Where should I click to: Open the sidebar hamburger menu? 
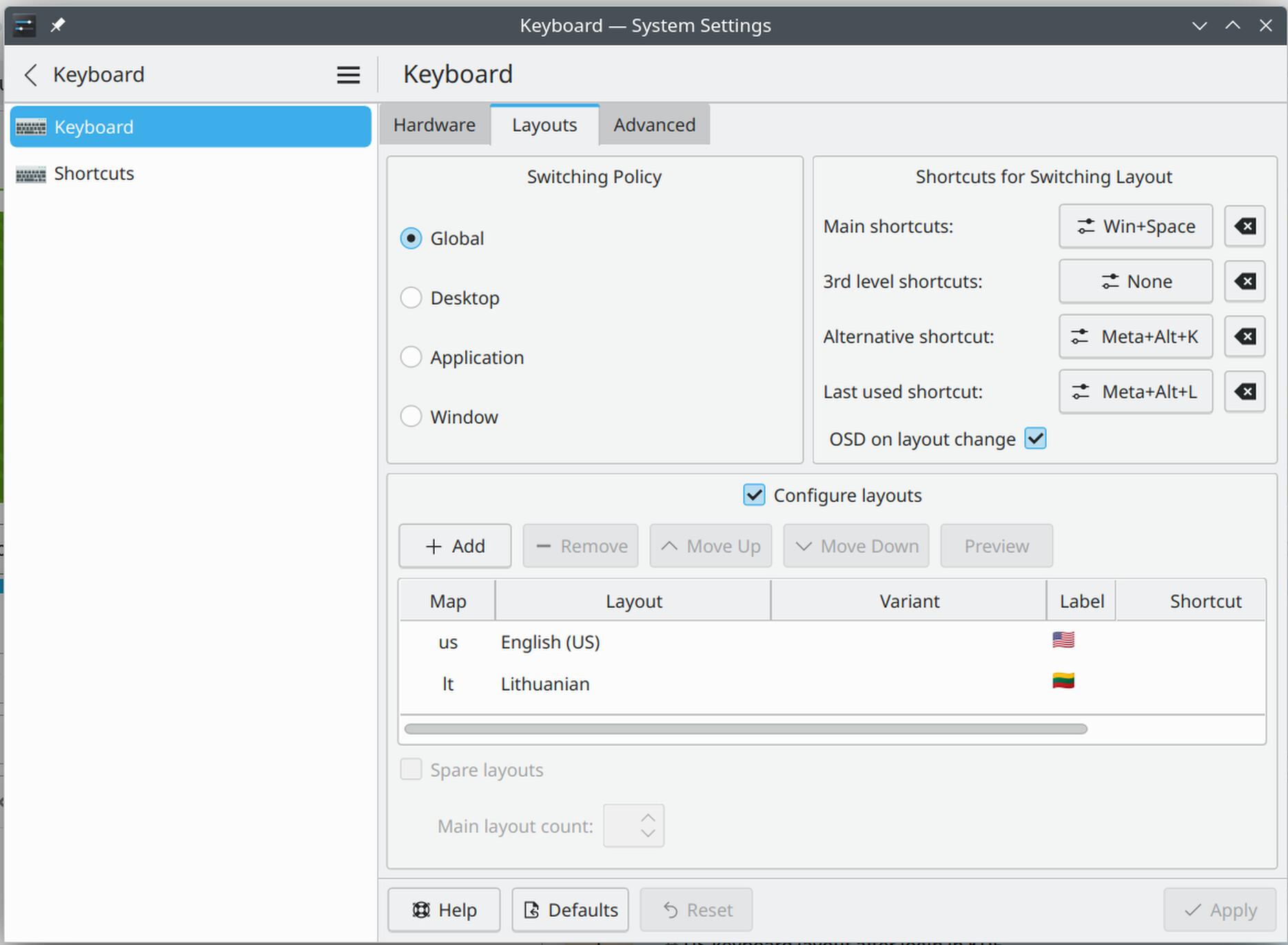(x=348, y=74)
